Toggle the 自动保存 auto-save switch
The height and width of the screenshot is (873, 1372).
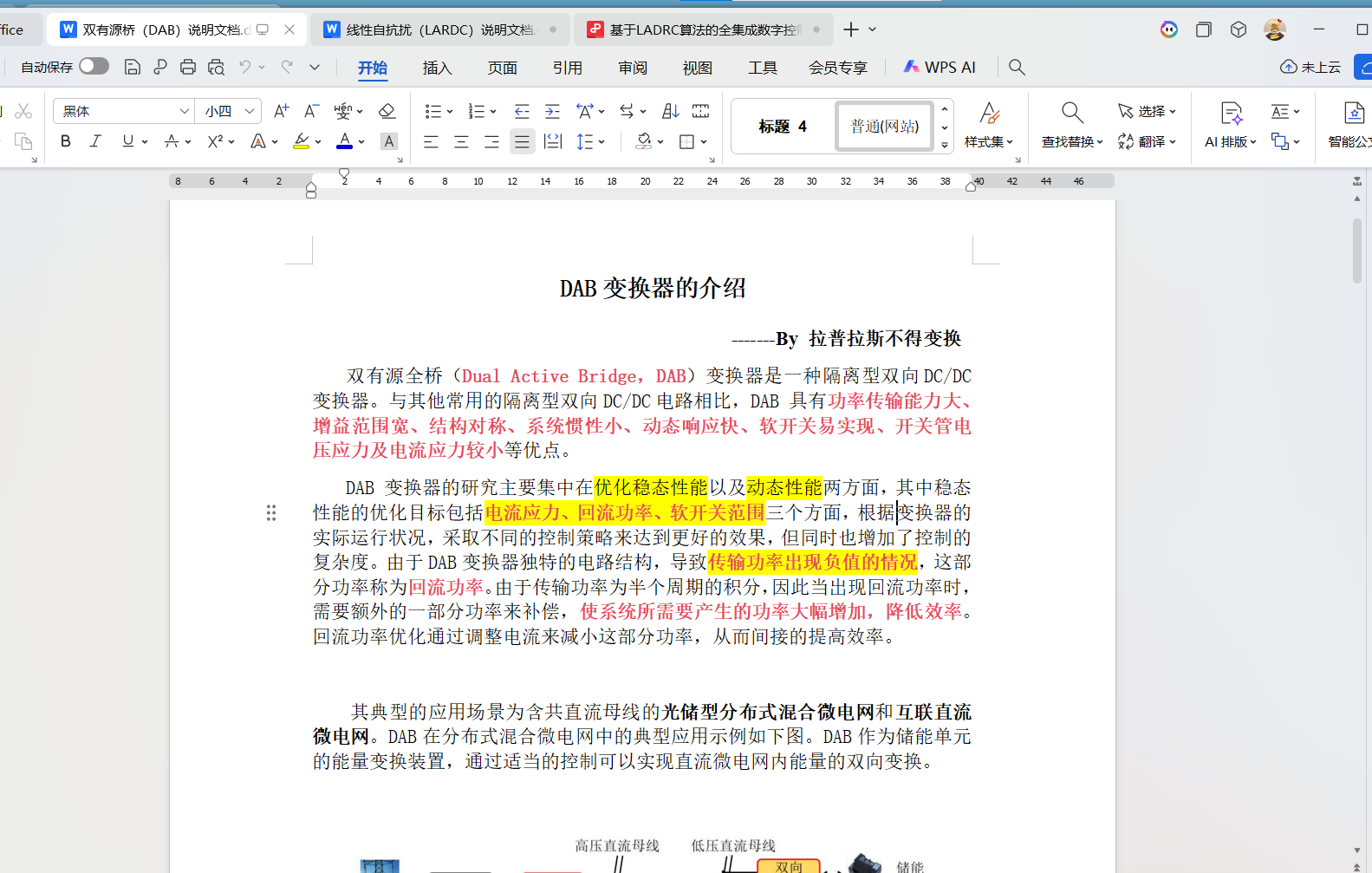tap(94, 67)
